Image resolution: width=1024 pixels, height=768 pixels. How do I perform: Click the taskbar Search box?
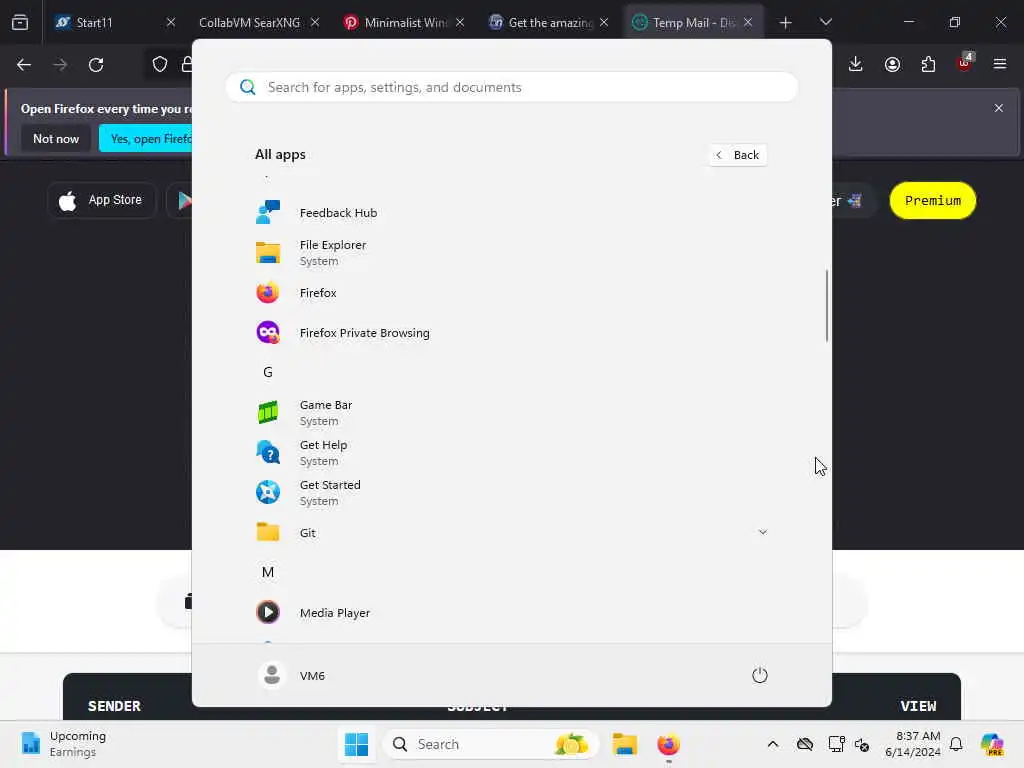tap(490, 744)
